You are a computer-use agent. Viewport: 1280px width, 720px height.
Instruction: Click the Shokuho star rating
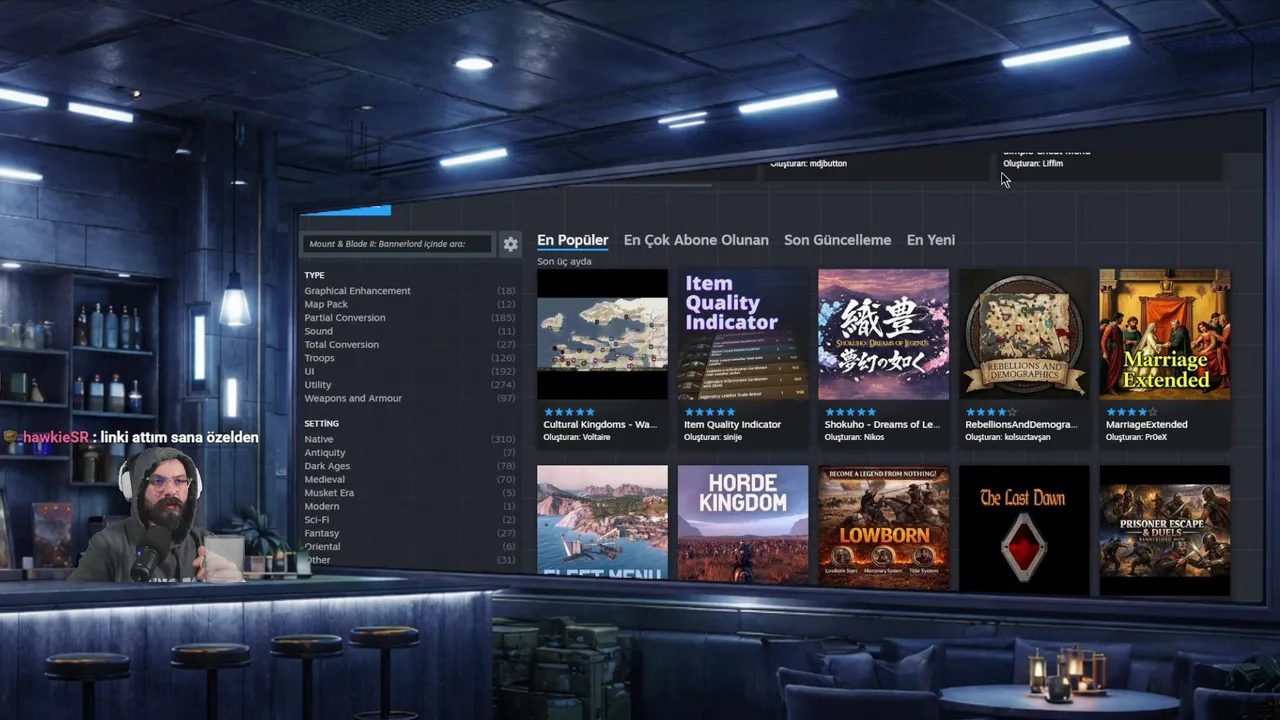point(850,412)
